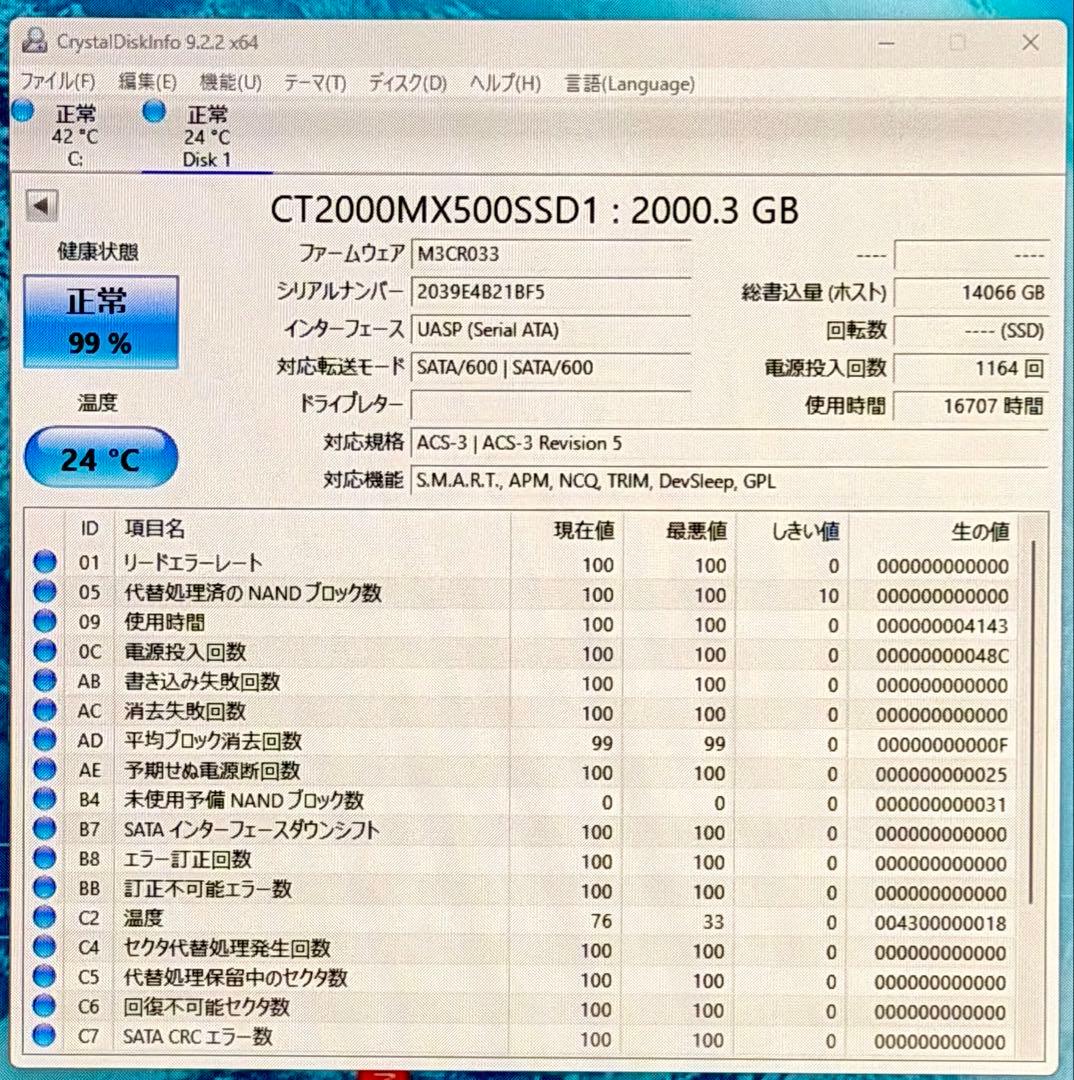This screenshot has width=1074, height=1080.
Task: Click the blue status circle on the Disk 1 tab
Action: (154, 110)
